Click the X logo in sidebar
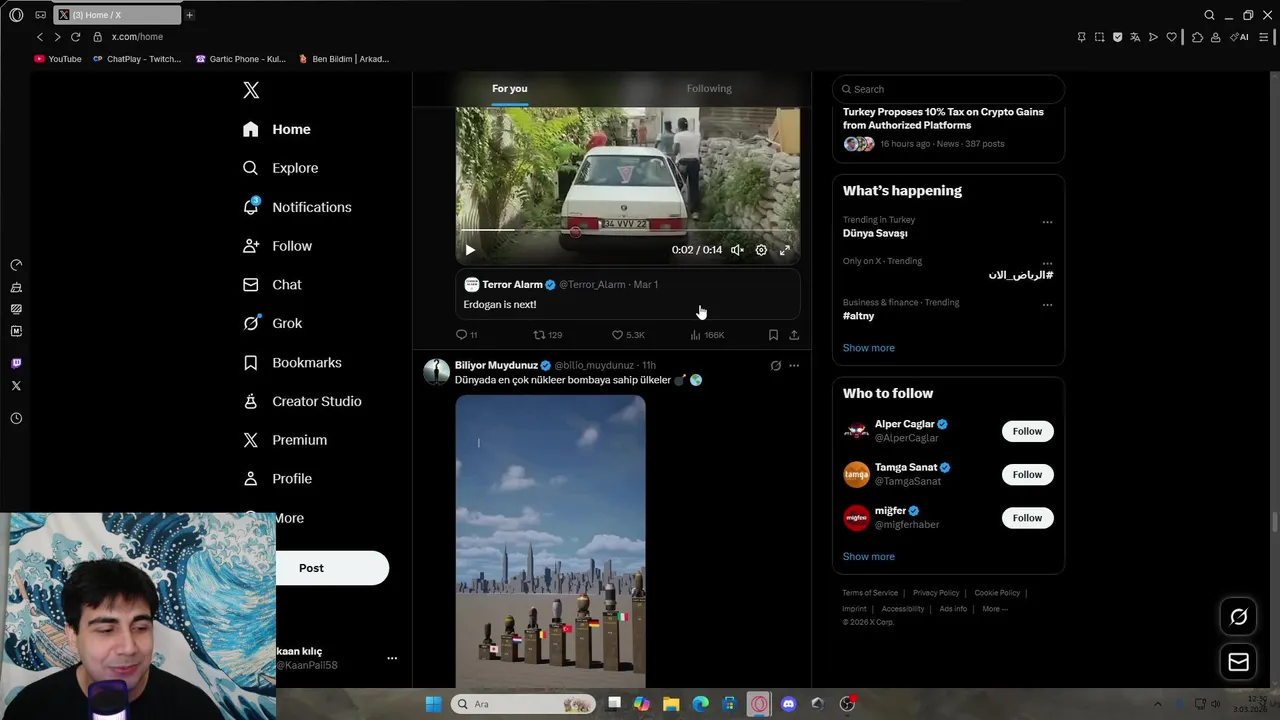The width and height of the screenshot is (1280, 720). [251, 90]
